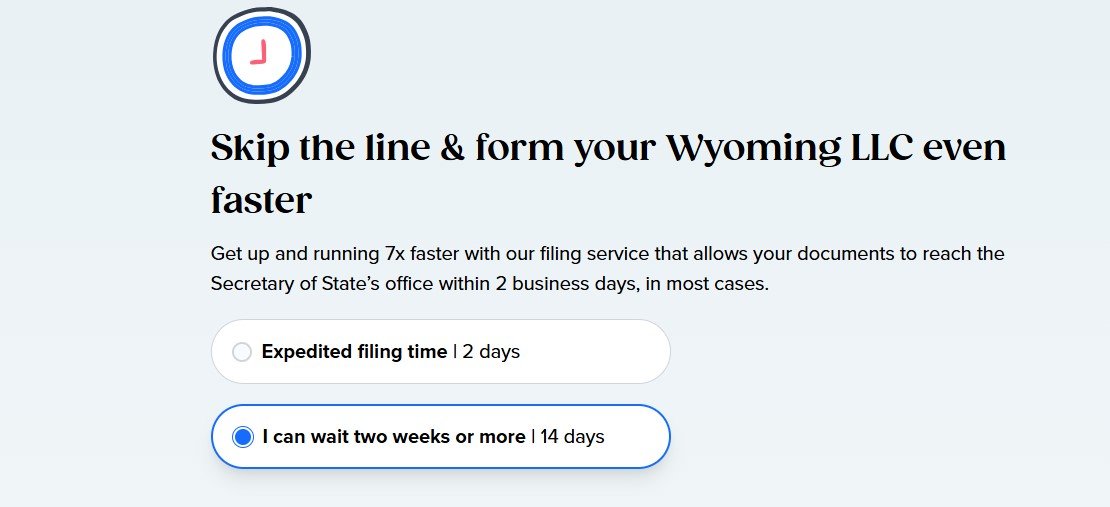
Task: Click the '2 days' text in first option
Action: coord(491,352)
